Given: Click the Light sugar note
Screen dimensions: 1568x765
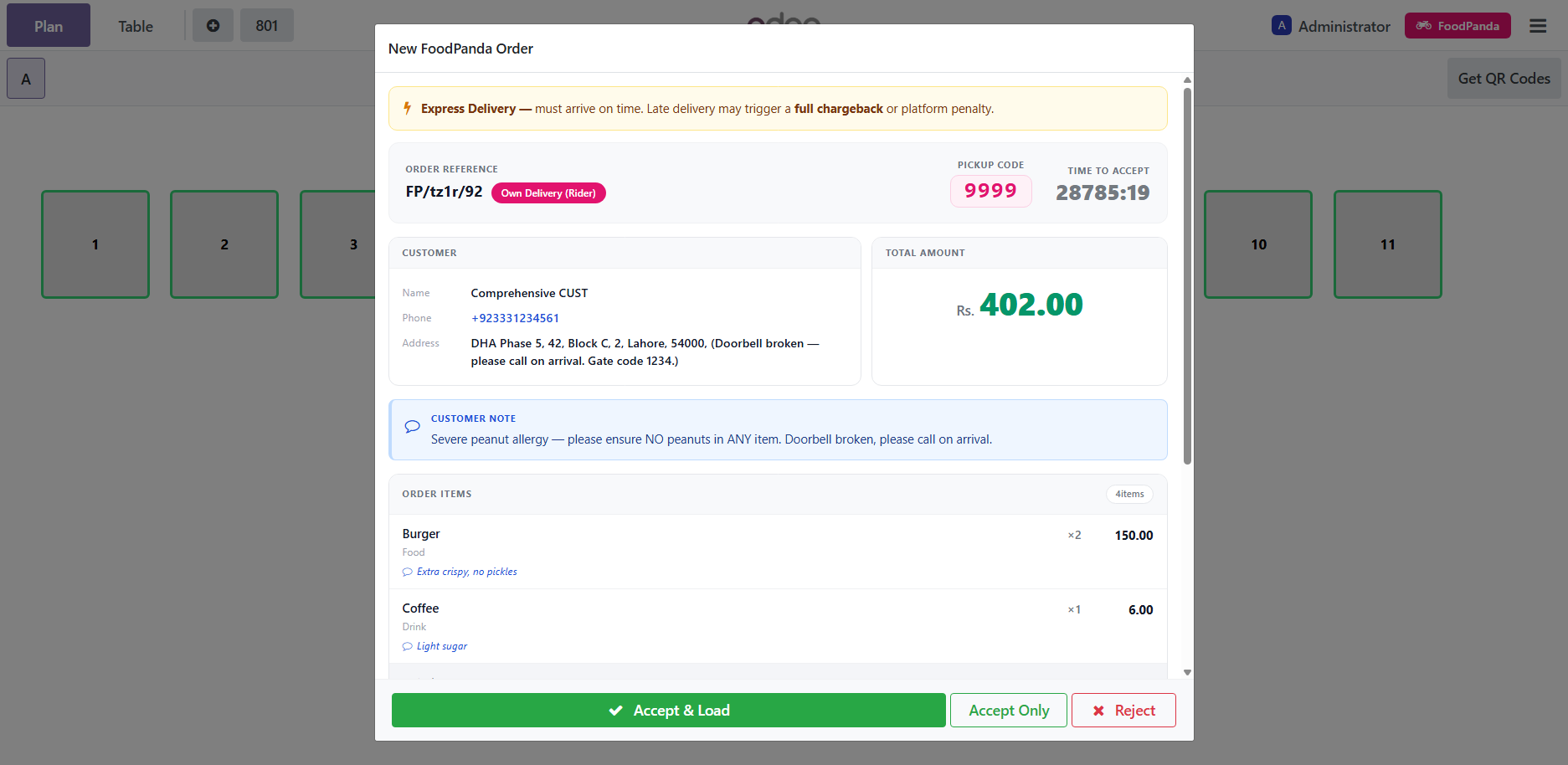Looking at the screenshot, I should [442, 646].
